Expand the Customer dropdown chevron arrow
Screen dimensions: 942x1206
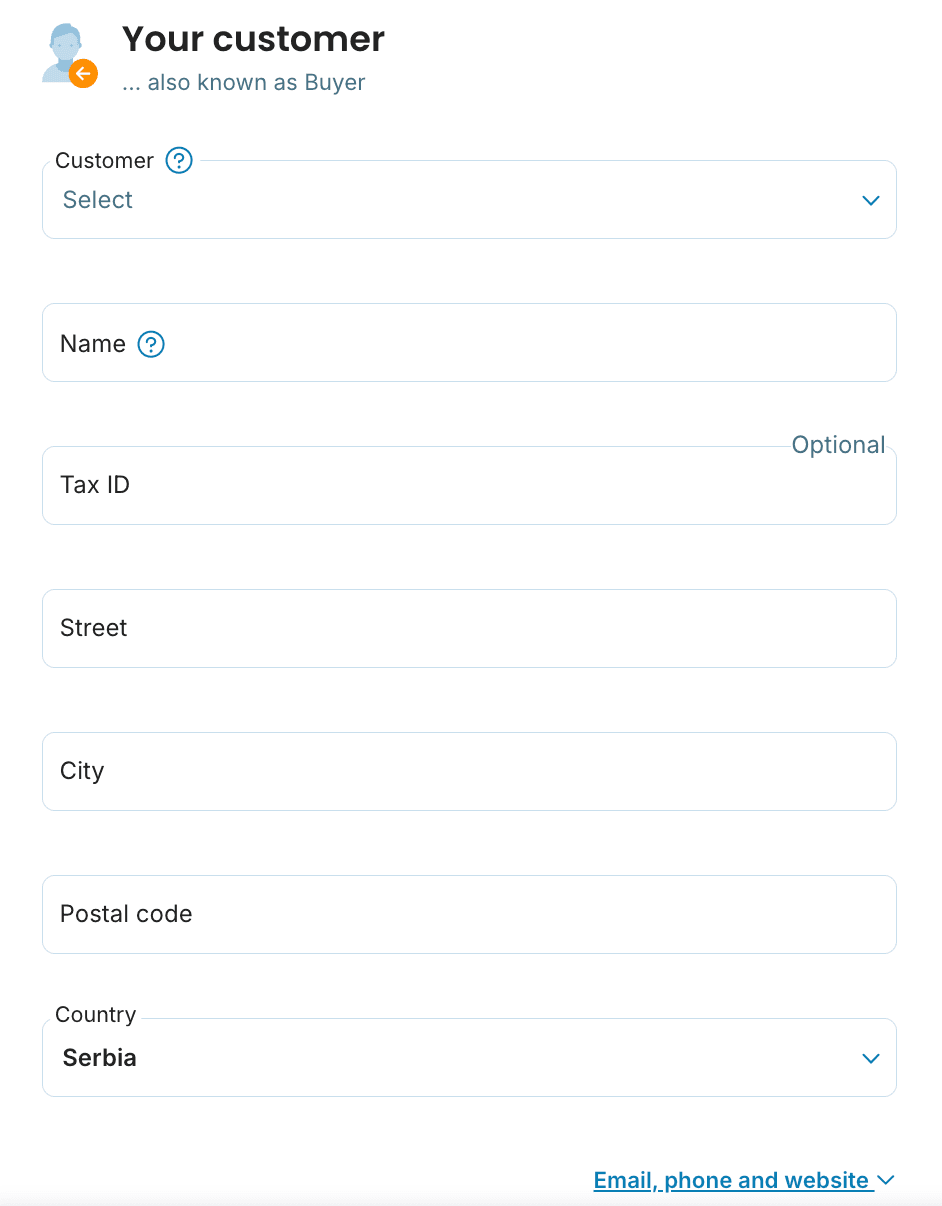coord(870,200)
